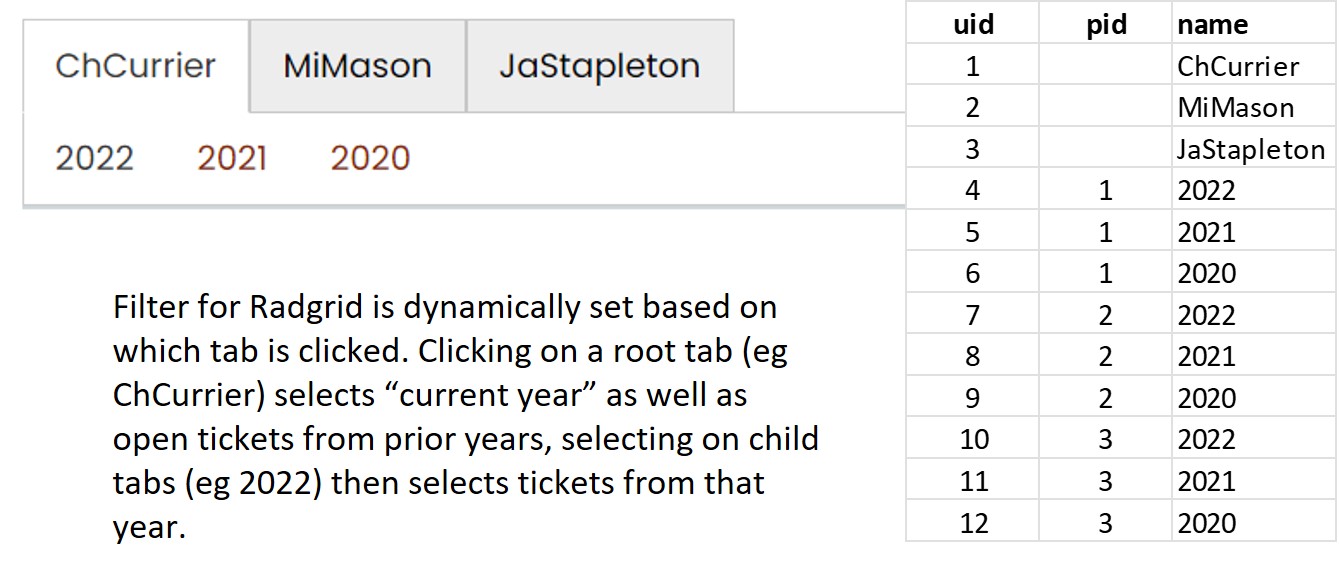Select the uid cell showing 10
This screenshot has height=570, width=1339.
pos(972,440)
